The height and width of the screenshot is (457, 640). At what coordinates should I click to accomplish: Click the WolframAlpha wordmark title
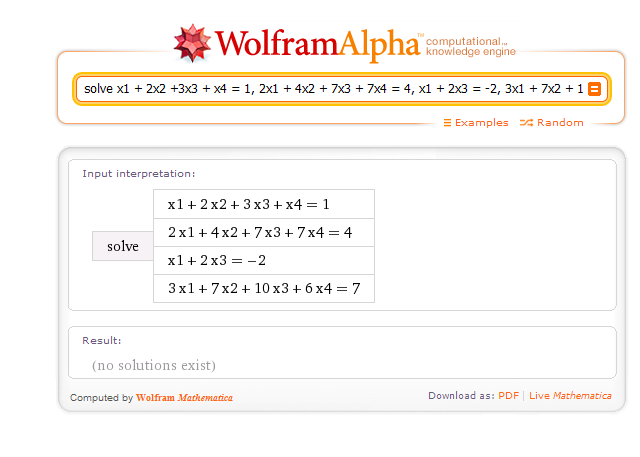pyautogui.click(x=317, y=44)
